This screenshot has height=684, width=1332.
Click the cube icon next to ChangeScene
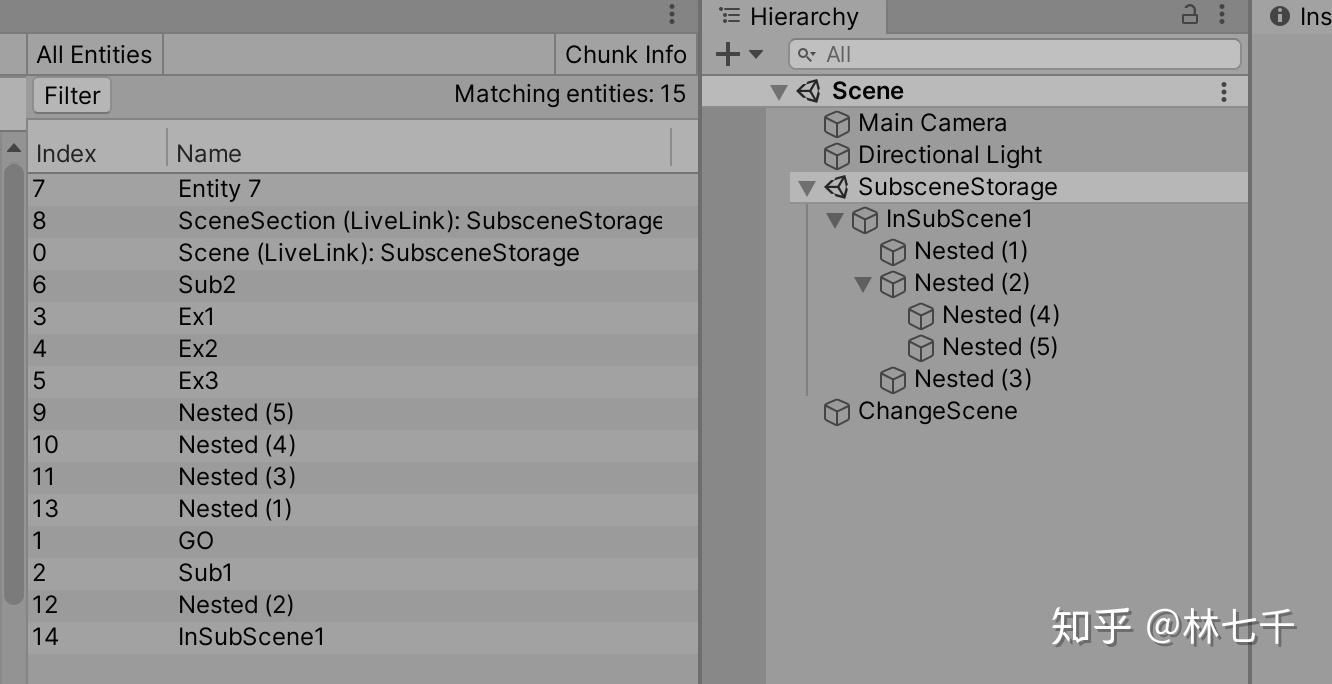837,411
